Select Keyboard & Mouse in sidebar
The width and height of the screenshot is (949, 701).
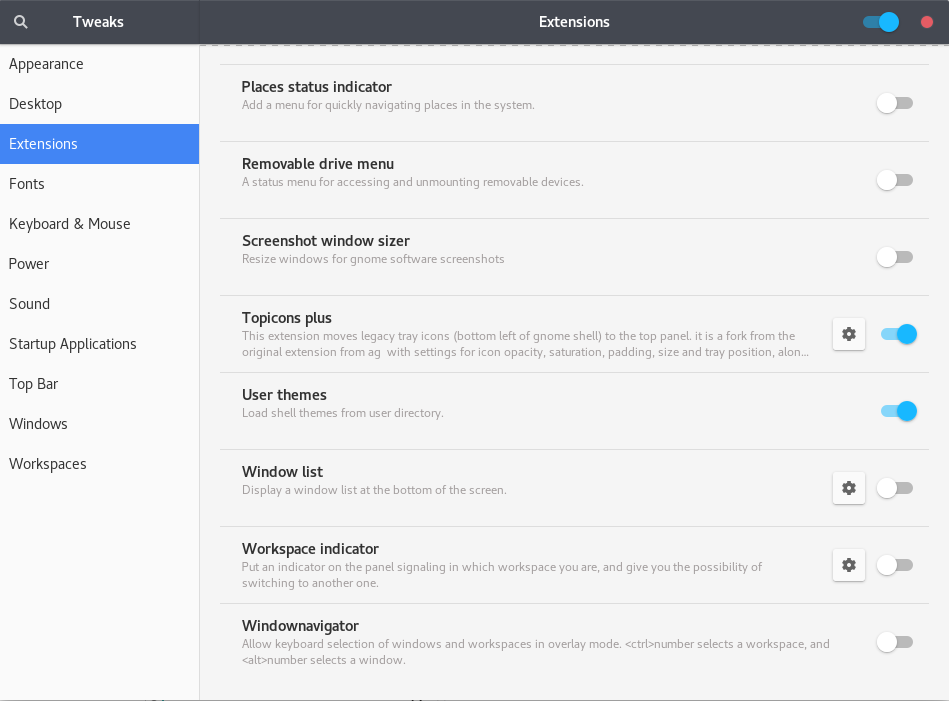coord(70,224)
